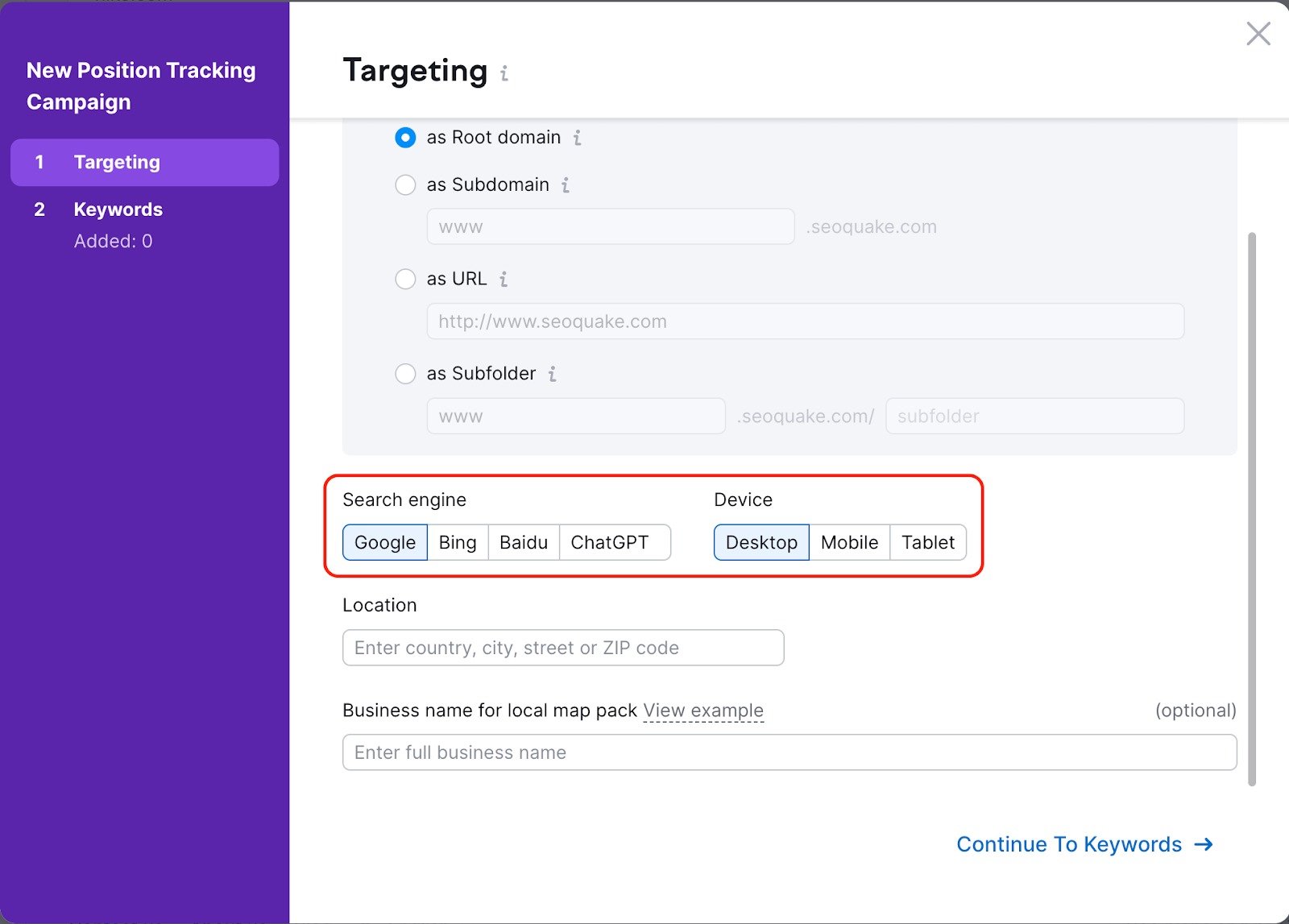Click info icon beside 'as Subfolder'
The image size is (1289, 924).
(552, 374)
